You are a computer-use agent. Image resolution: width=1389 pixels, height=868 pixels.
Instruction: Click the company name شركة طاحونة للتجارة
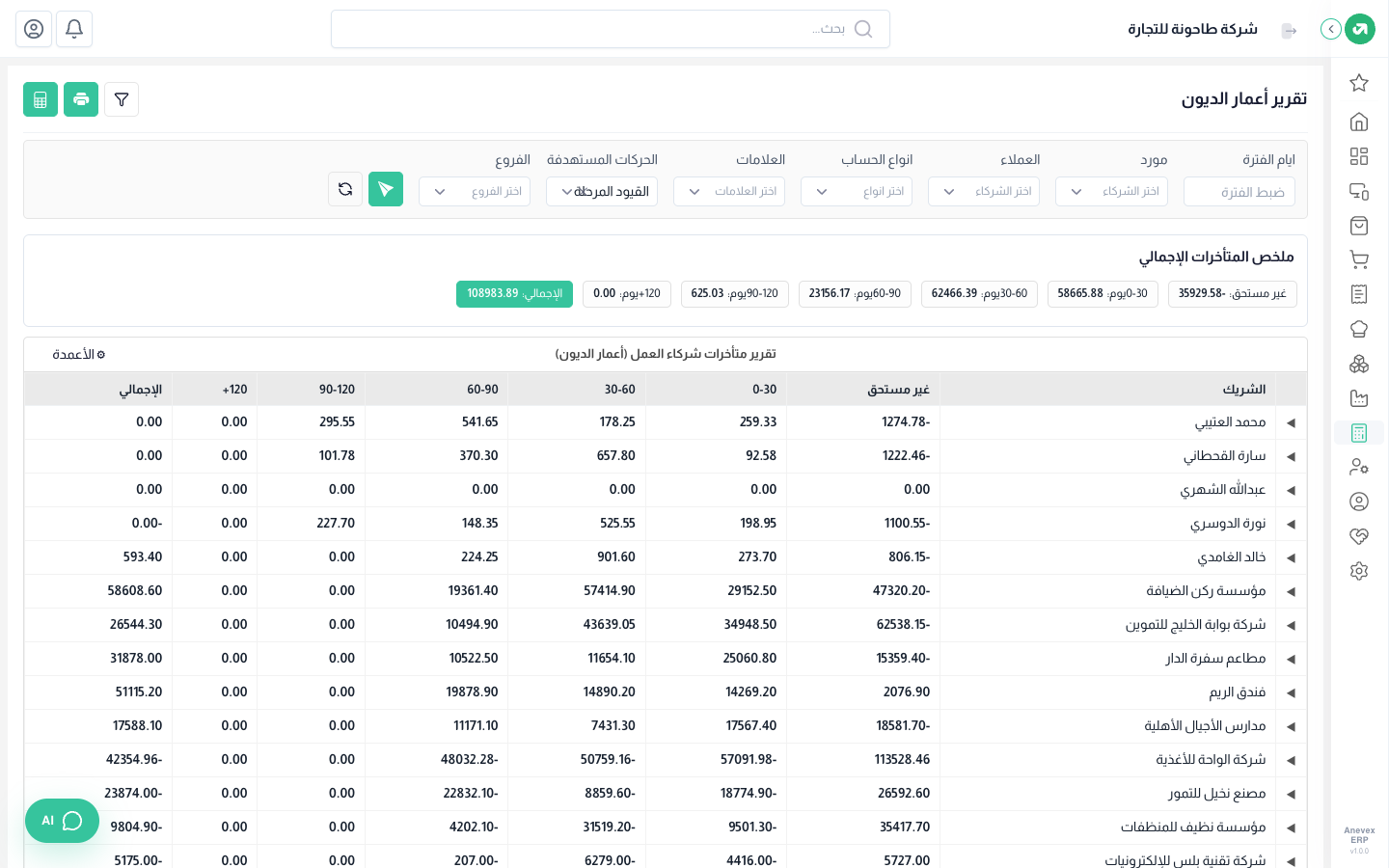coord(1193,29)
